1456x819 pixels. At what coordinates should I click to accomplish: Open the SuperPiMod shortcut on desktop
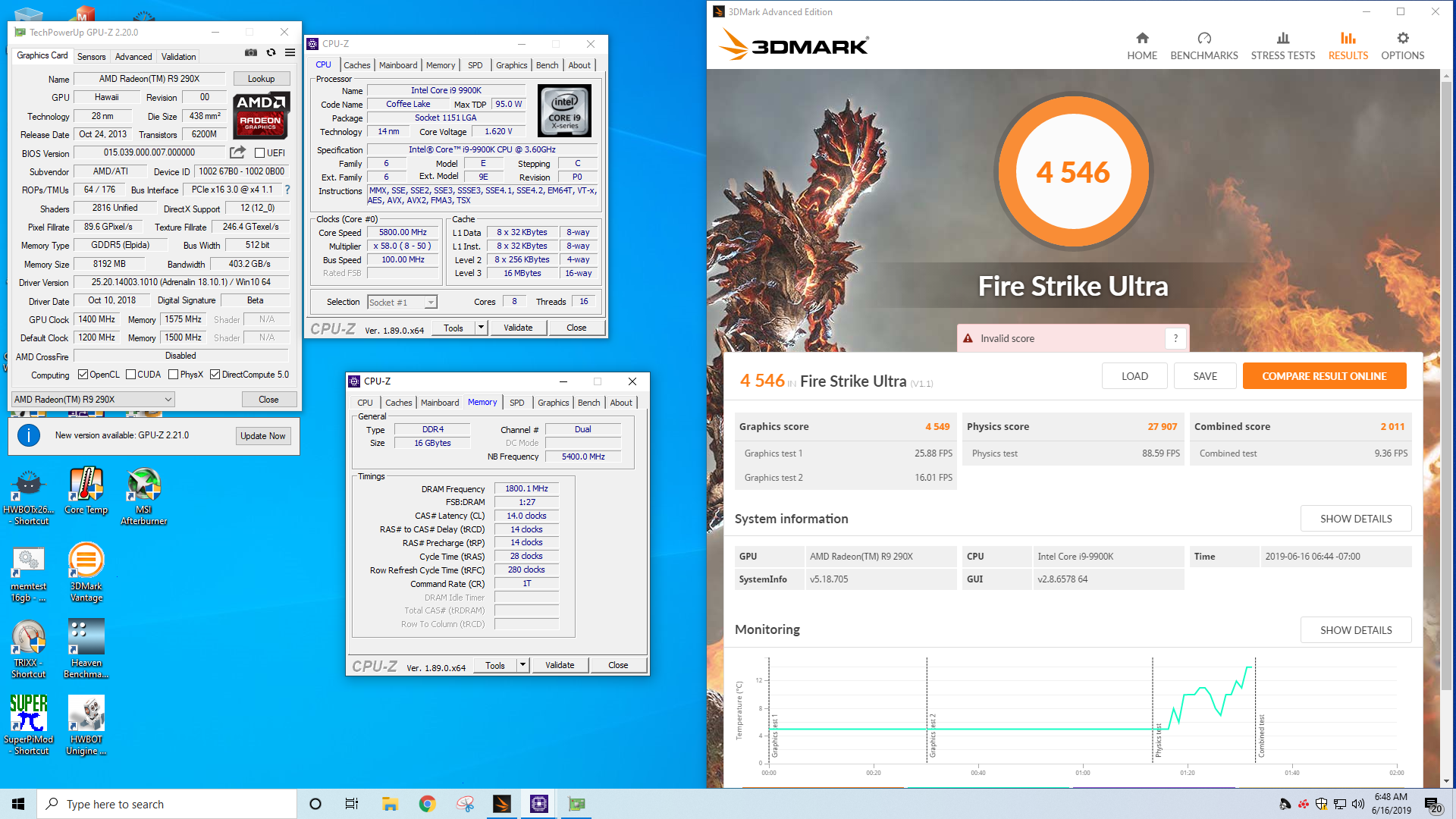[x=29, y=726]
